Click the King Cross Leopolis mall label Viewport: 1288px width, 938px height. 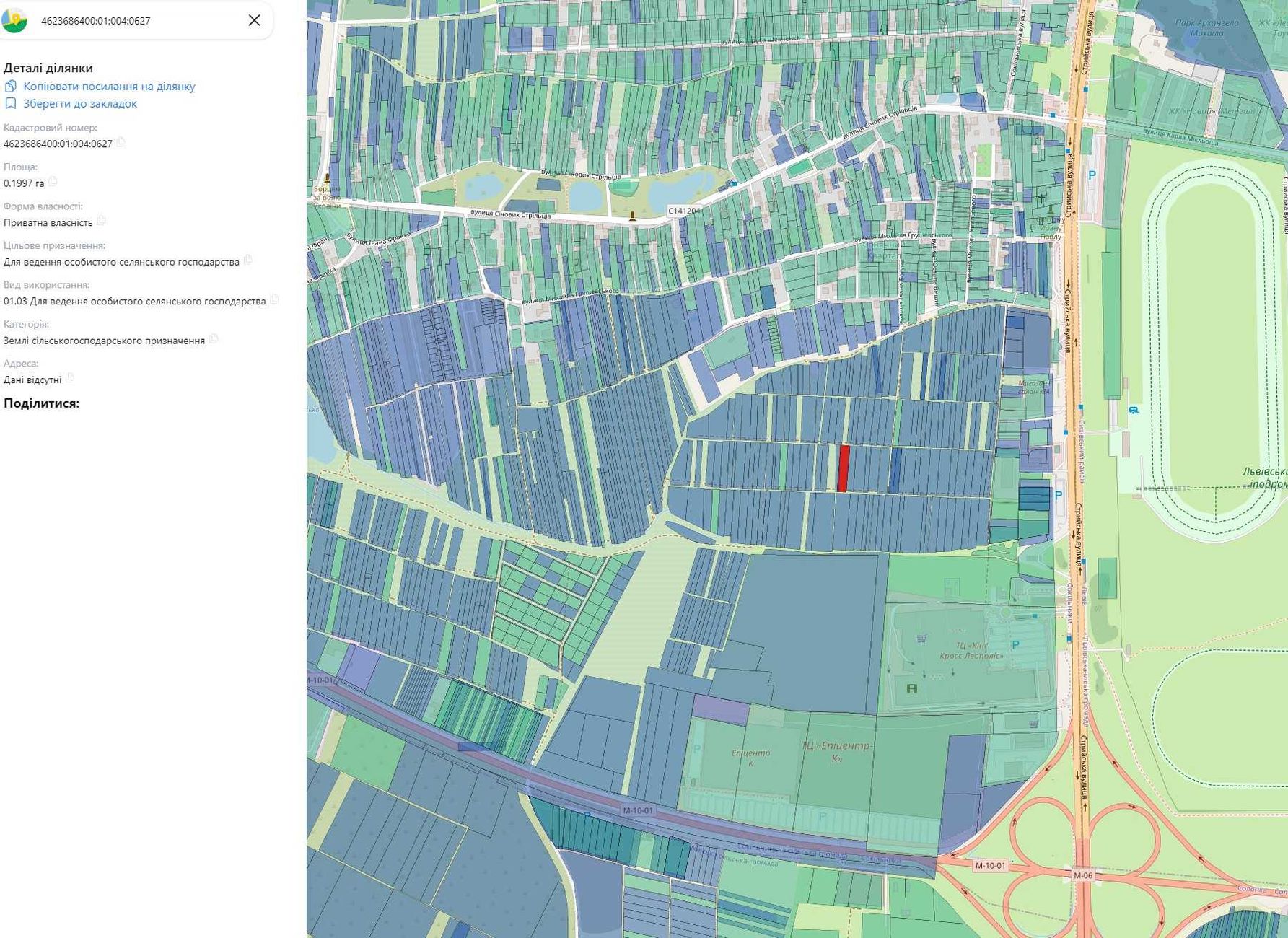point(971,651)
